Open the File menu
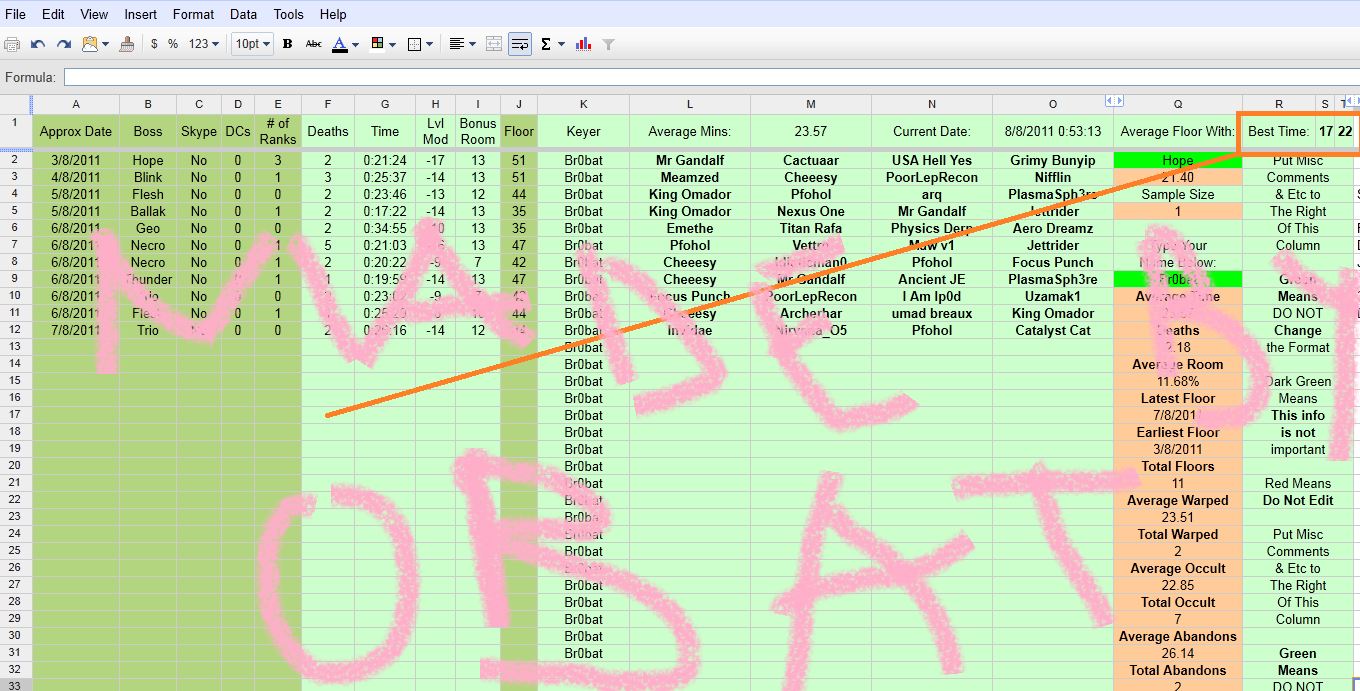This screenshot has width=1360, height=691. (16, 14)
